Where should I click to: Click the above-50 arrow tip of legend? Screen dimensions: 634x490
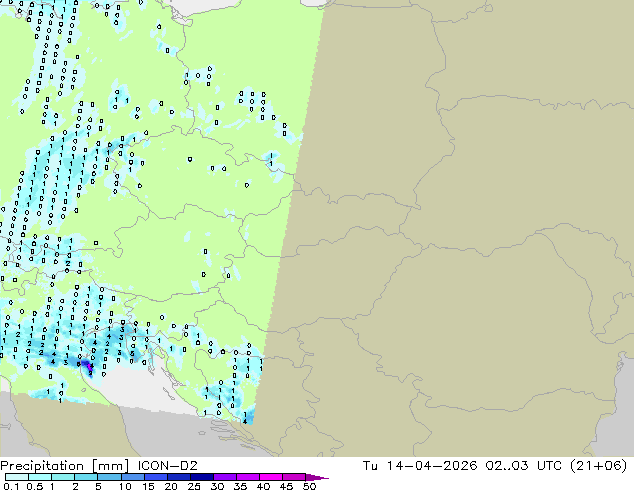(x=317, y=477)
